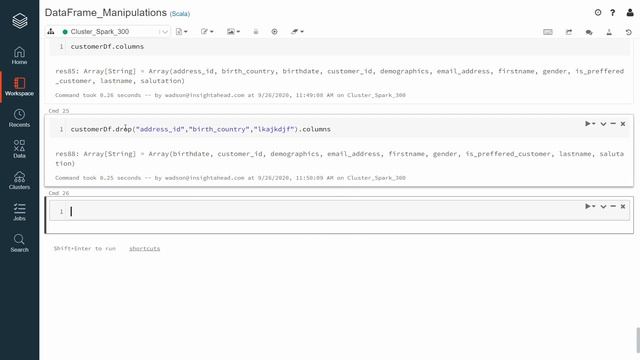This screenshot has width=640, height=360.
Task: Open the Comments bubble icon
Action: click(589, 32)
